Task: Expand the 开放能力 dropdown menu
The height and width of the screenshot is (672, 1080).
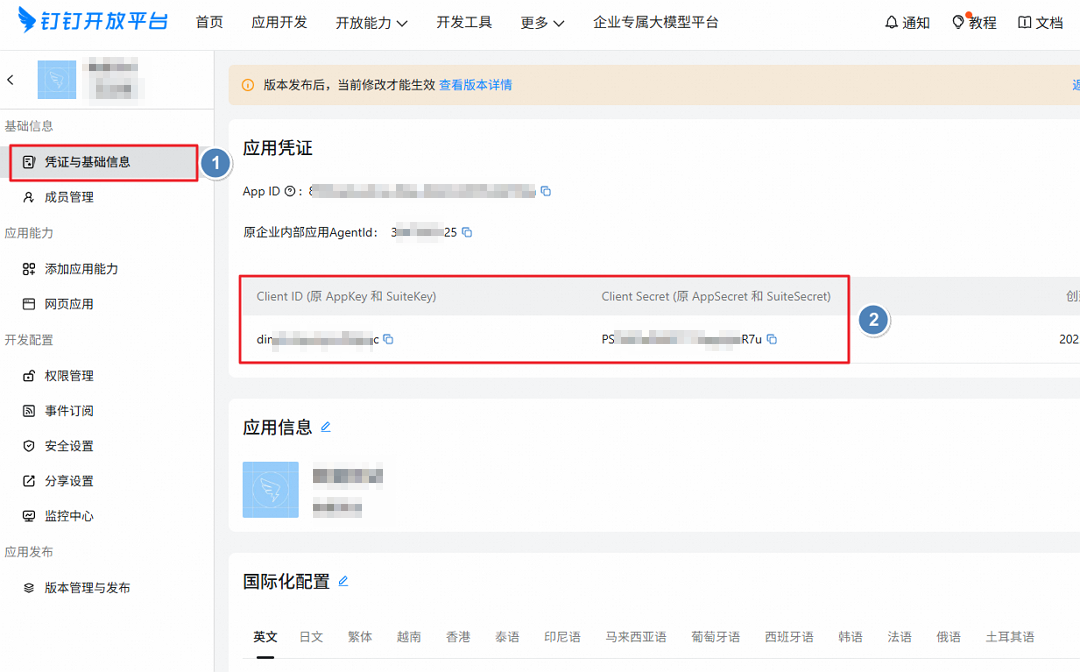Action: pos(372,23)
